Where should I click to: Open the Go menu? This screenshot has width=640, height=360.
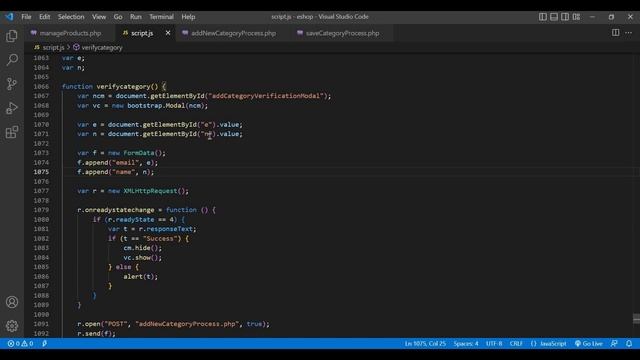click(x=118, y=17)
